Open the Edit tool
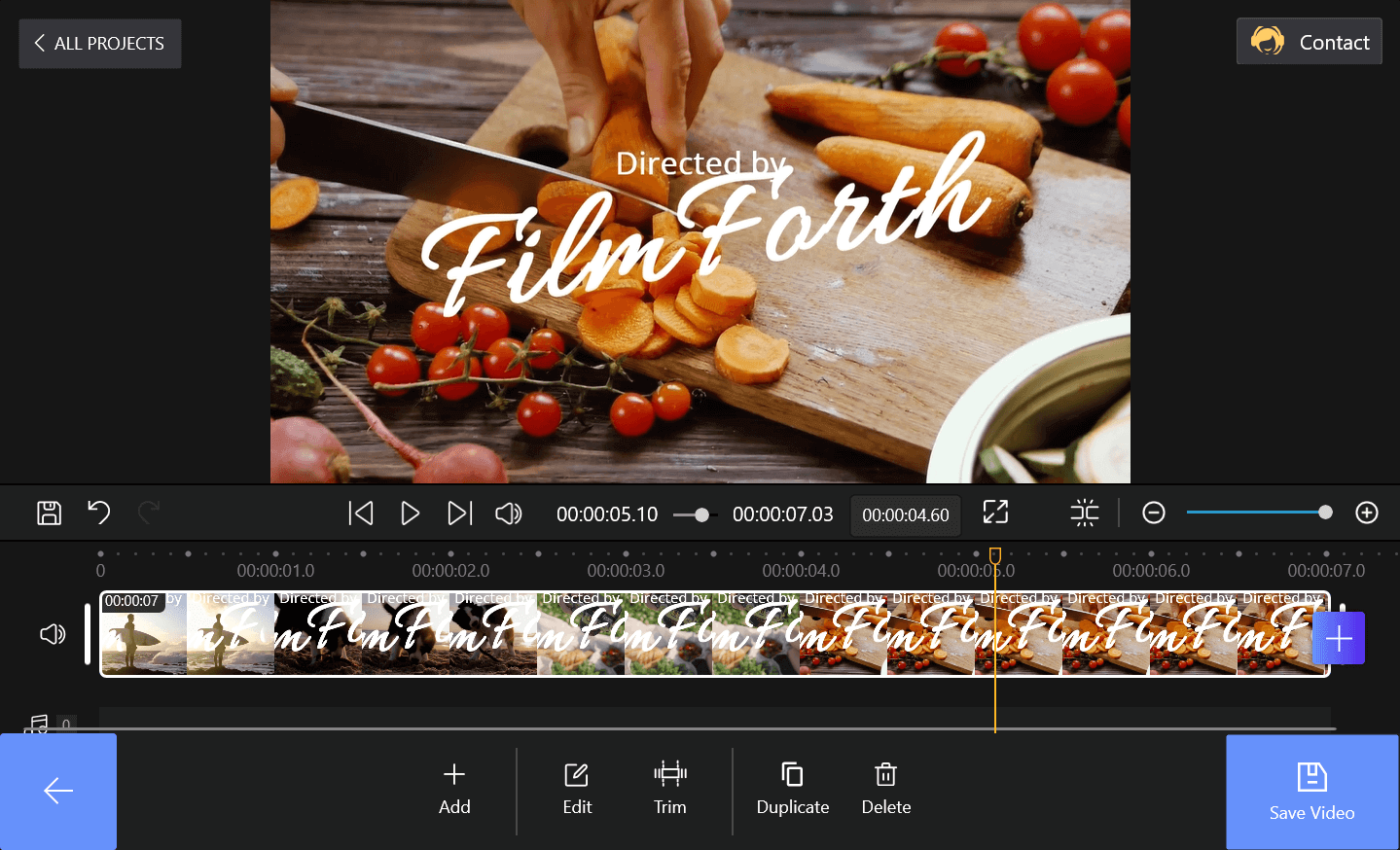Viewport: 1400px width, 850px height. pyautogui.click(x=577, y=790)
